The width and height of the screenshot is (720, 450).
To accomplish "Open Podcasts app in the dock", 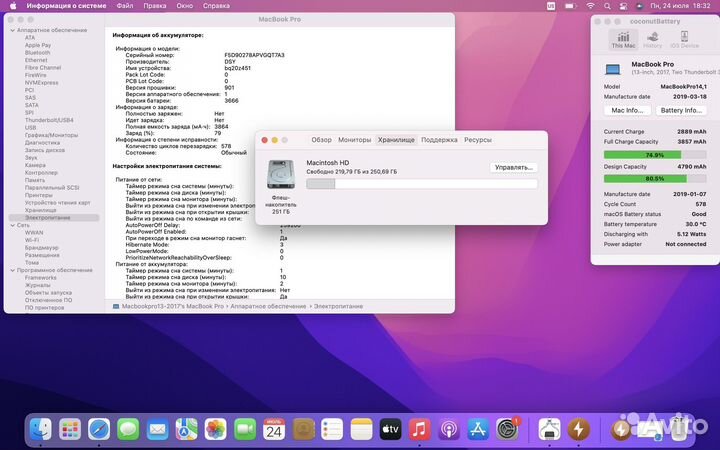I will [x=449, y=429].
